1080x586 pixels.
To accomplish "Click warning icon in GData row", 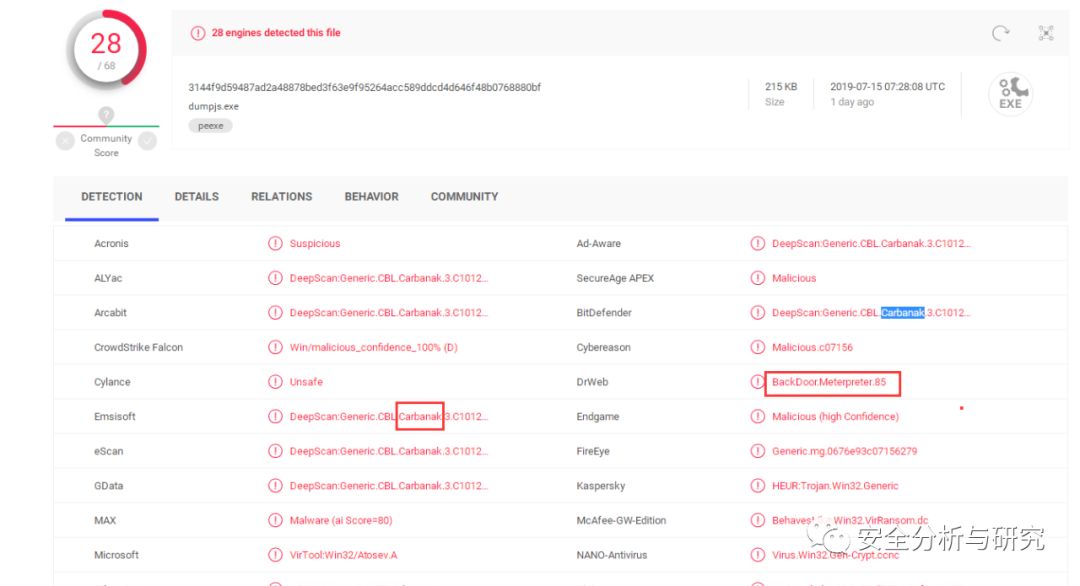I will [x=276, y=485].
